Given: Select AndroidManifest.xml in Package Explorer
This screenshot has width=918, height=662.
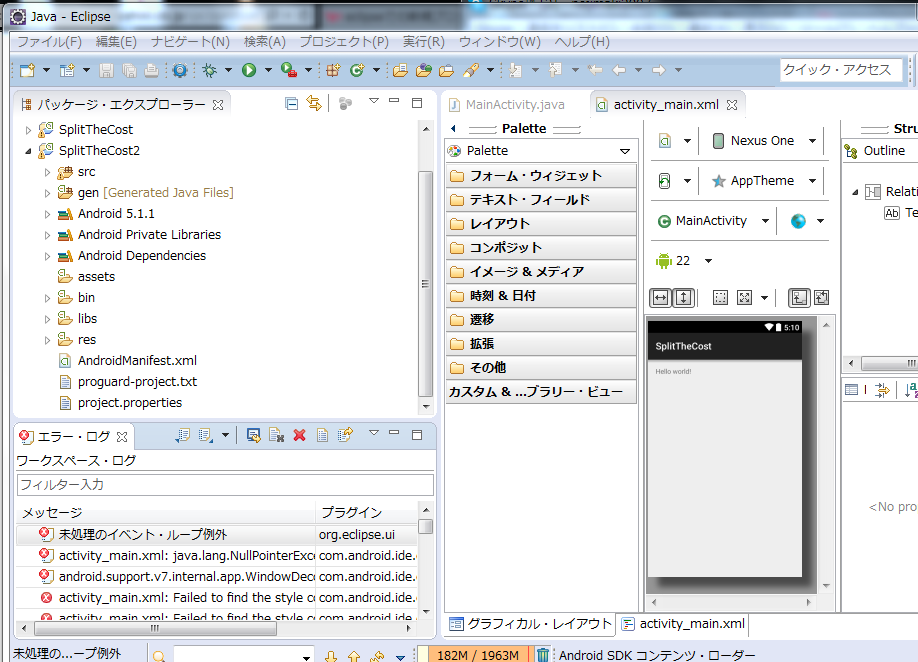Looking at the screenshot, I should point(137,361).
